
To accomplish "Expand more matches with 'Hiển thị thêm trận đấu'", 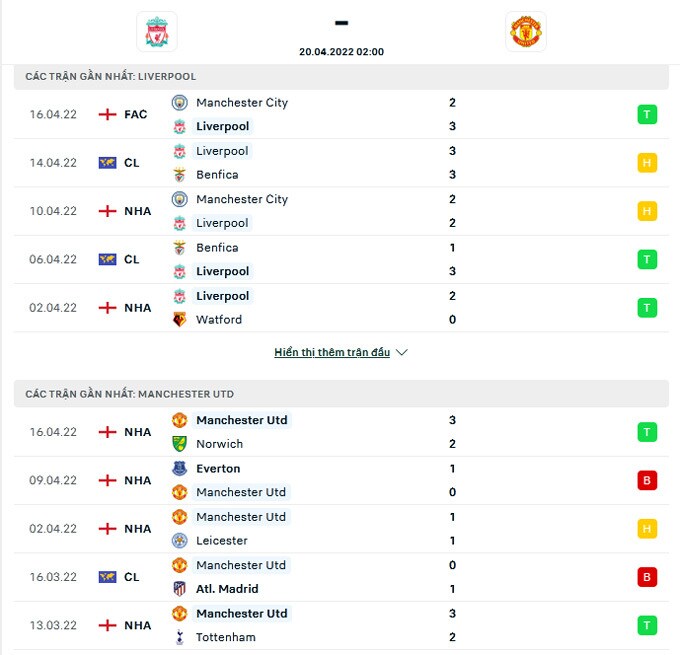I will pos(331,353).
